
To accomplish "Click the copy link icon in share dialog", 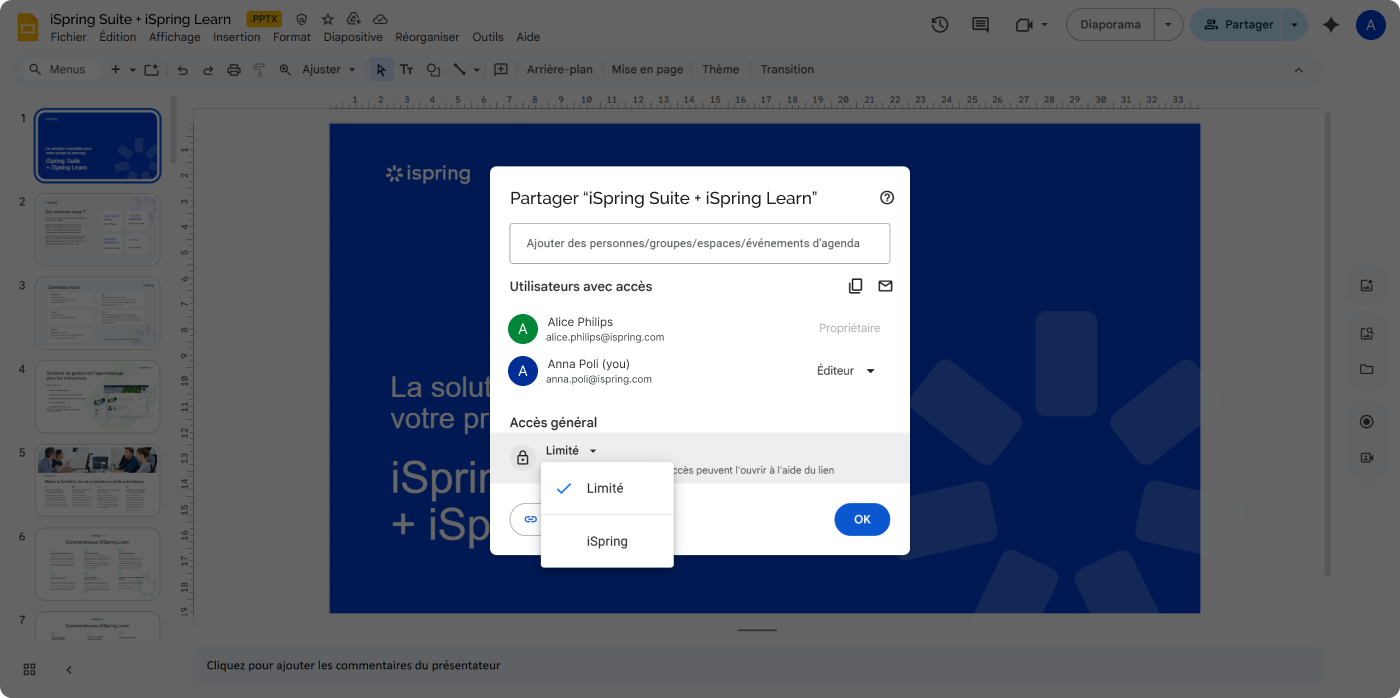I will (x=855, y=286).
